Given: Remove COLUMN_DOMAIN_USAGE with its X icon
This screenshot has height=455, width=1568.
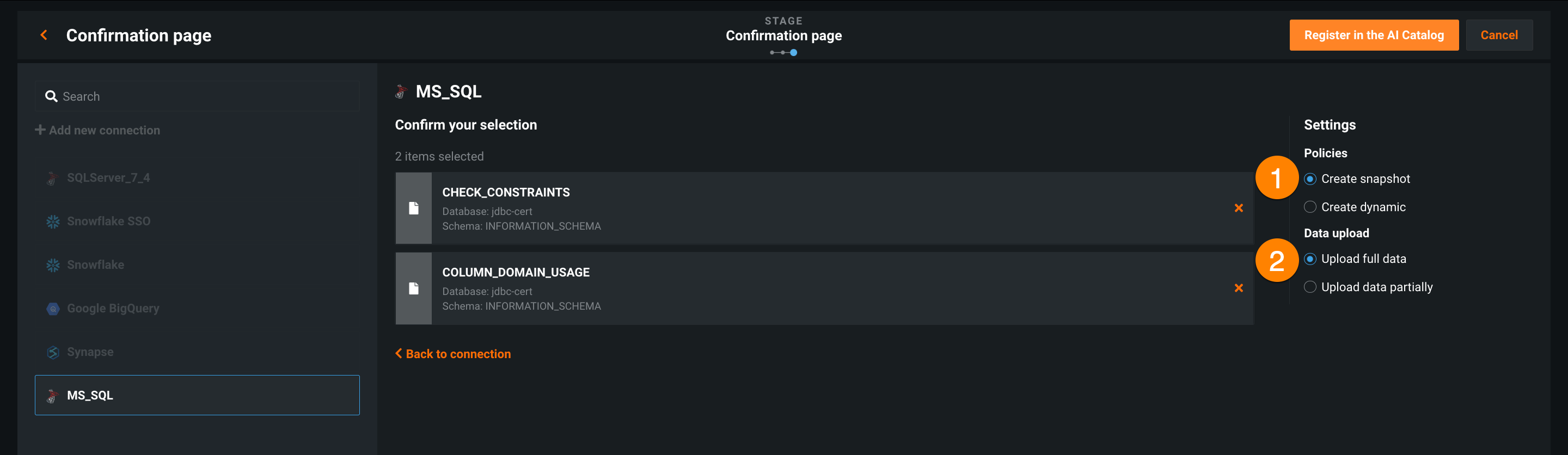Looking at the screenshot, I should (1238, 288).
